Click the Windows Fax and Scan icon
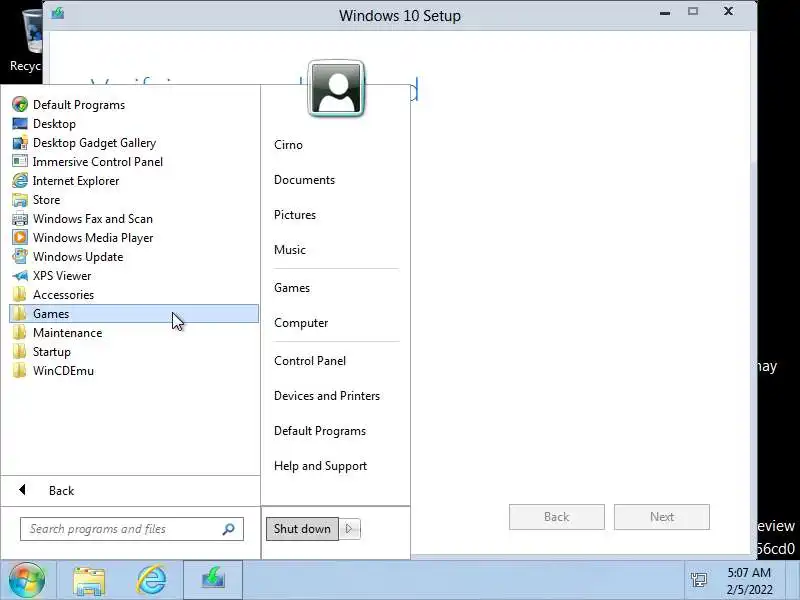Image resolution: width=800 pixels, height=600 pixels. 20,219
